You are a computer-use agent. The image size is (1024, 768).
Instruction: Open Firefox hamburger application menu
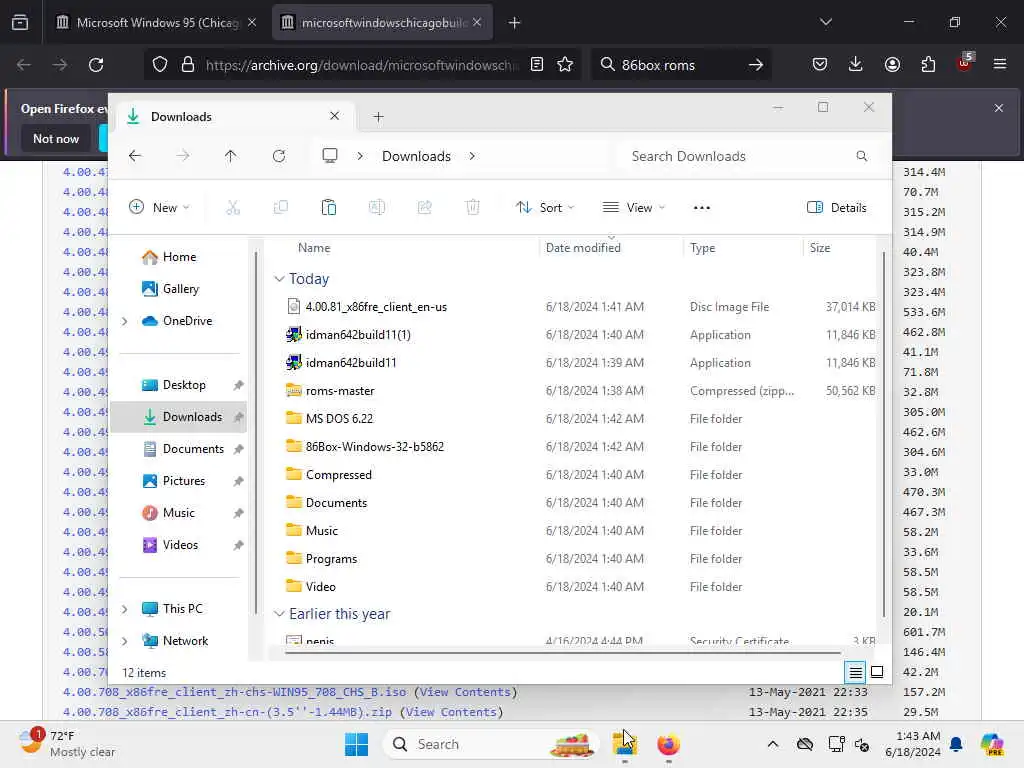pos(1000,65)
